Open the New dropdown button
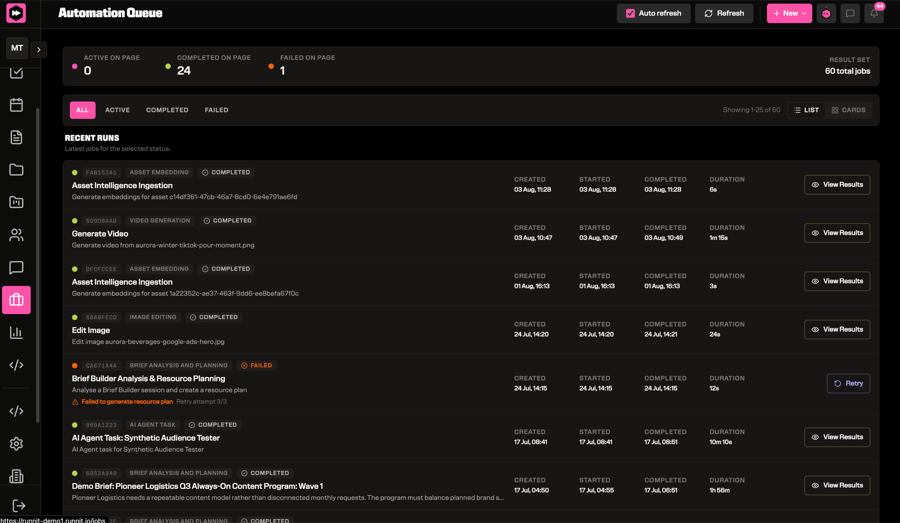900x523 pixels. pyautogui.click(x=789, y=13)
